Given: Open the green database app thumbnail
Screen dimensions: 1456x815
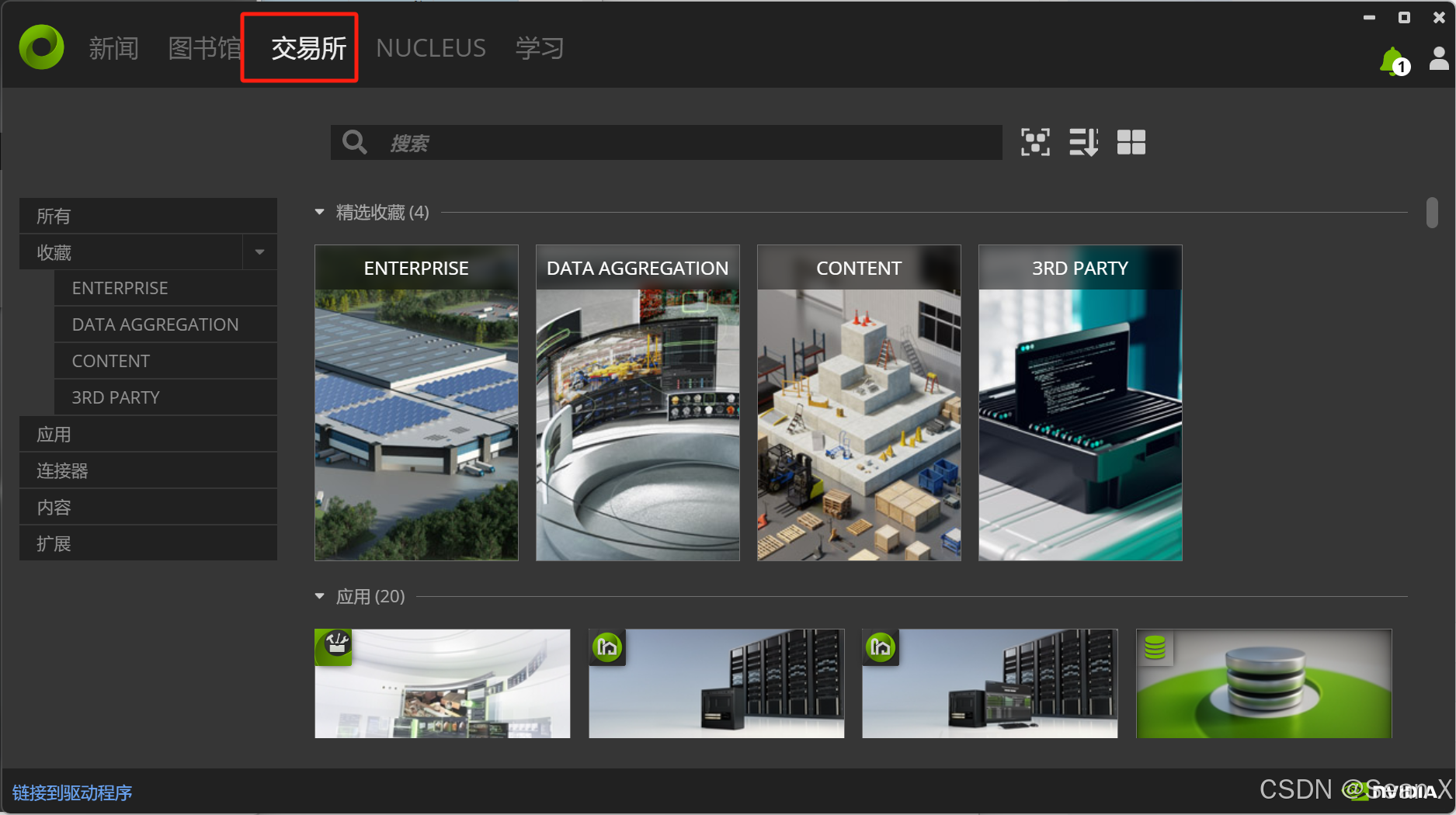Looking at the screenshot, I should point(1264,683).
